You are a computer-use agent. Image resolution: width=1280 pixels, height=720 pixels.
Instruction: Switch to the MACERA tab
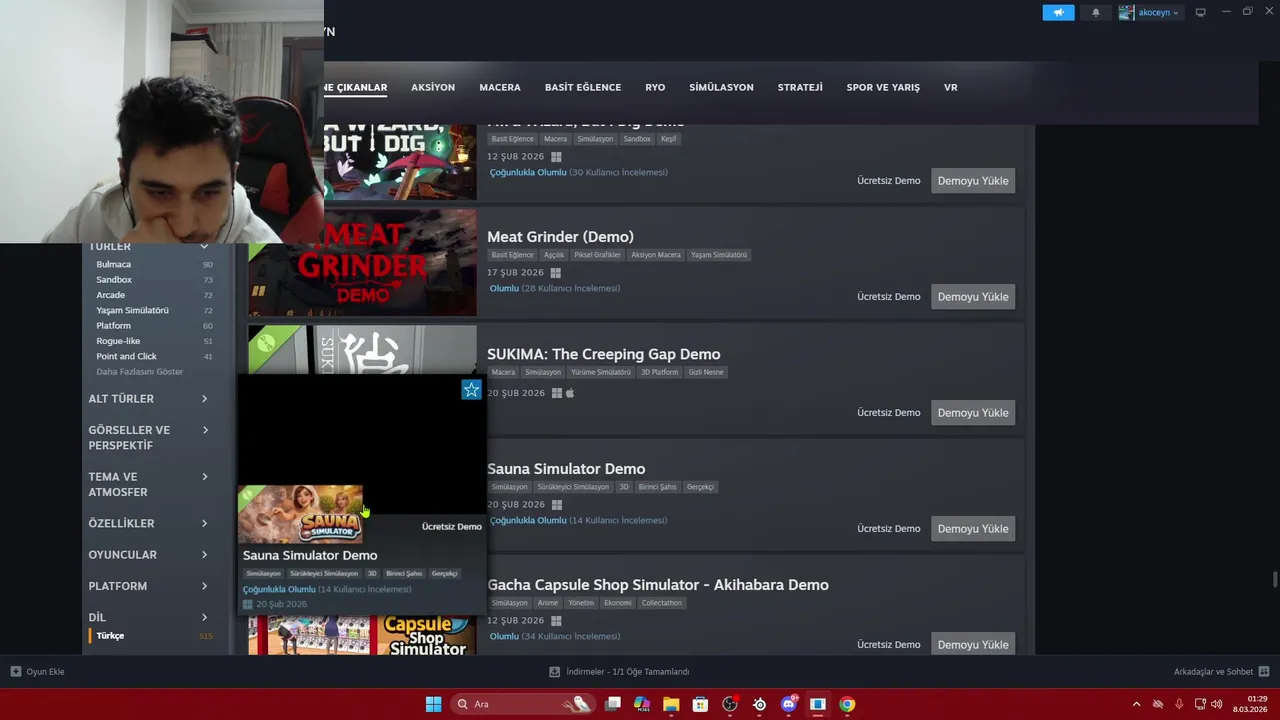pos(500,87)
